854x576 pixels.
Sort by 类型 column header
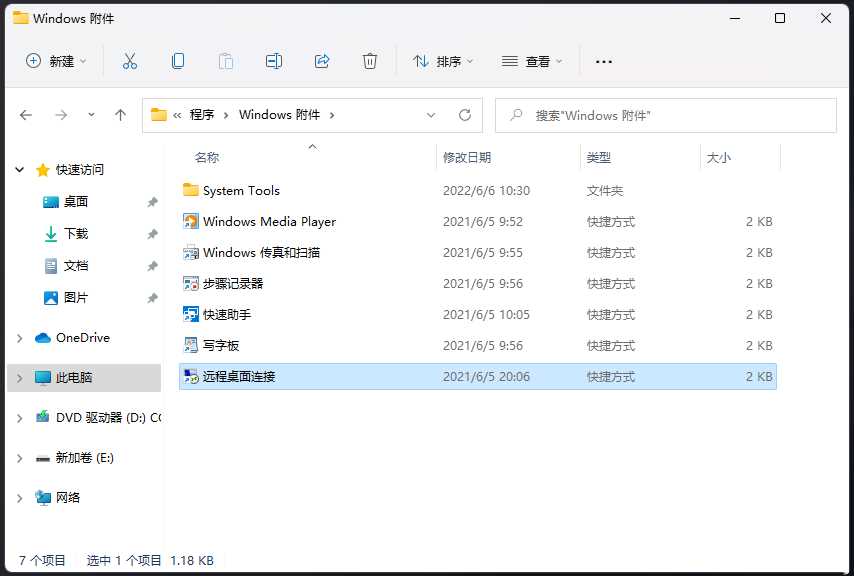(x=599, y=157)
